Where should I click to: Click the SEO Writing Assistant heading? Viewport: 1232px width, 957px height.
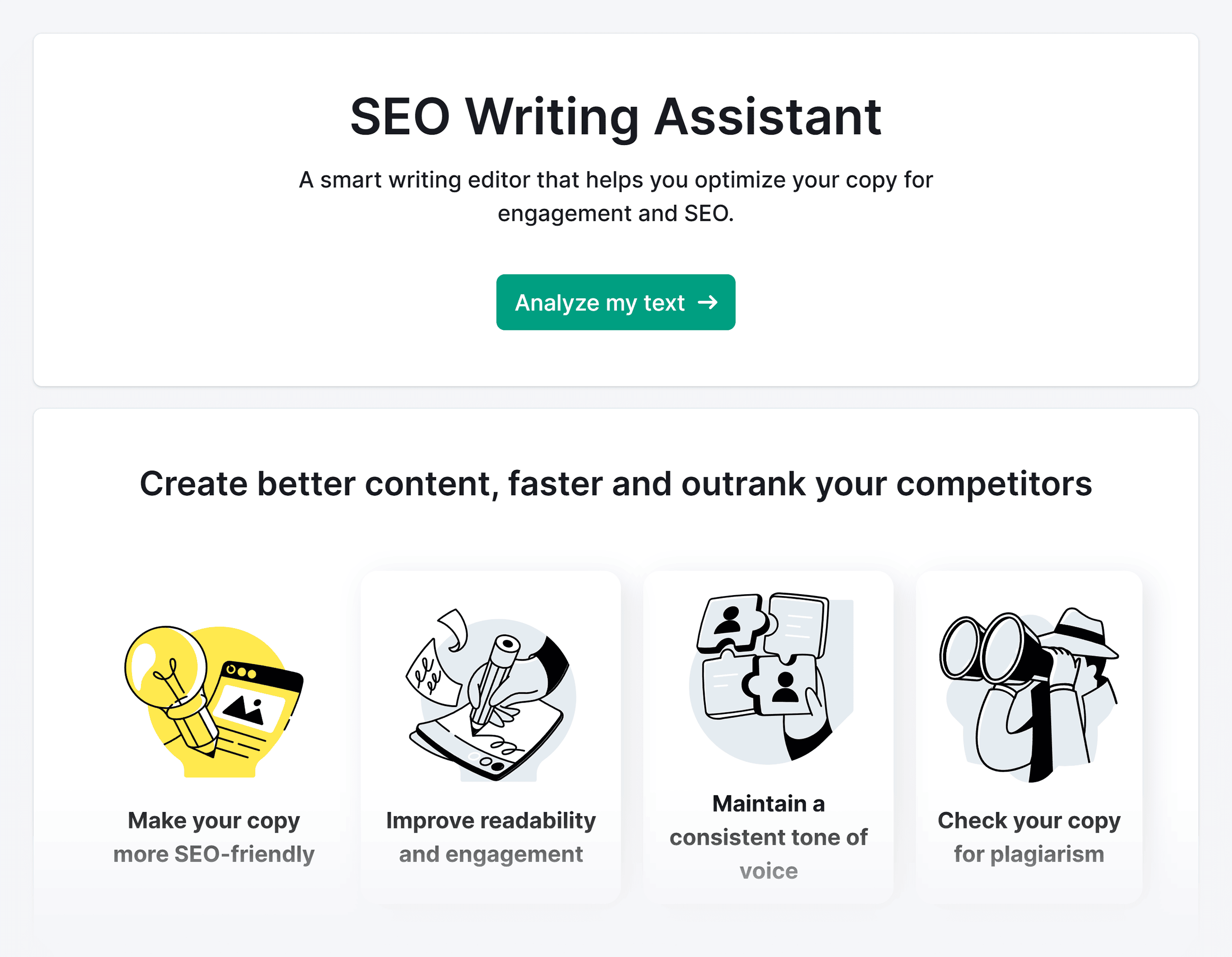(x=615, y=117)
